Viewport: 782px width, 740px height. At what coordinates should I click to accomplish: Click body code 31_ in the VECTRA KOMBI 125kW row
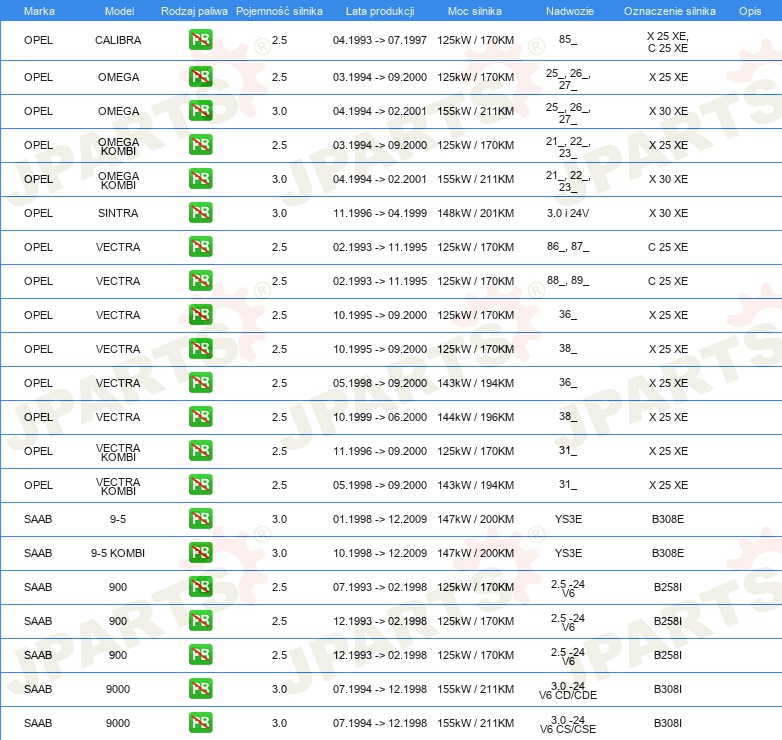[568, 450]
